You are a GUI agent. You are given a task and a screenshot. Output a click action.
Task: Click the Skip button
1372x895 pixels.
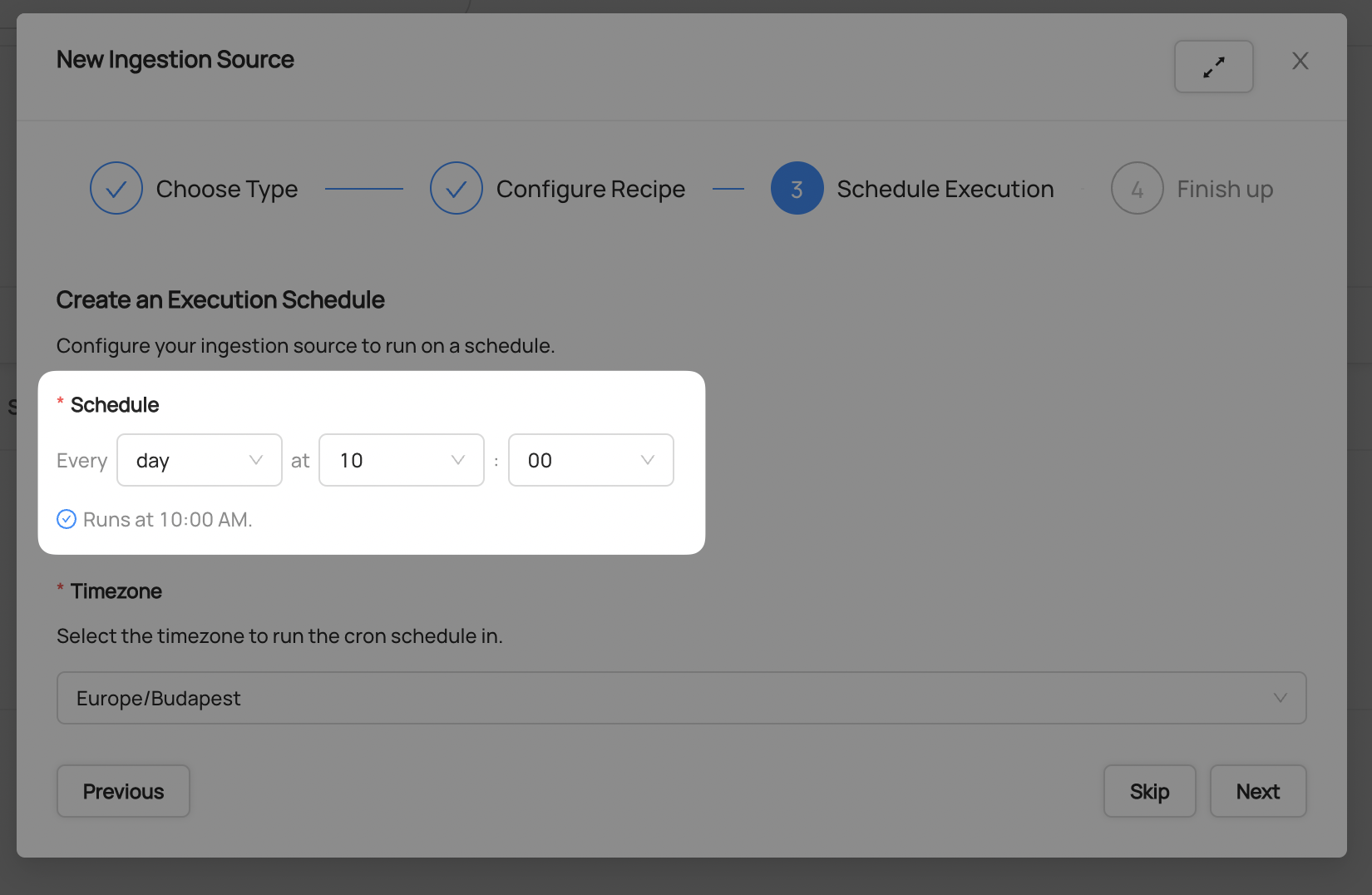(1150, 791)
